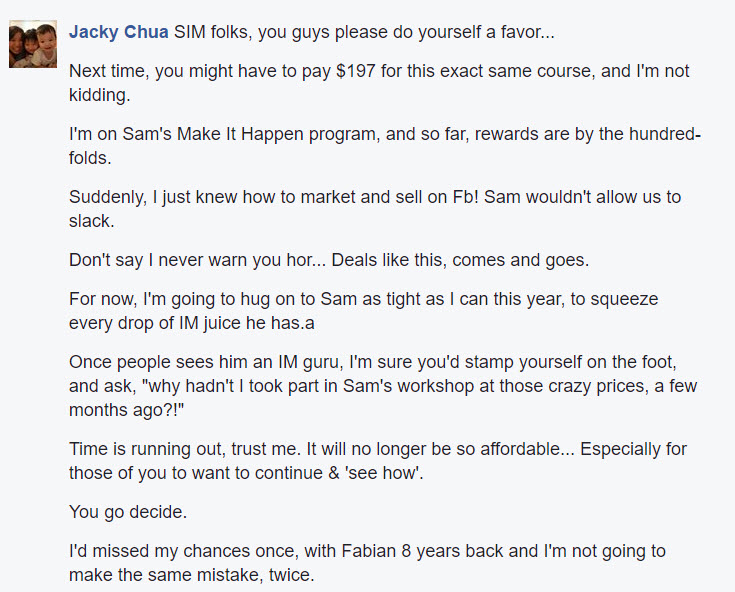Click the Jacky Chua name link

[x=119, y=32]
